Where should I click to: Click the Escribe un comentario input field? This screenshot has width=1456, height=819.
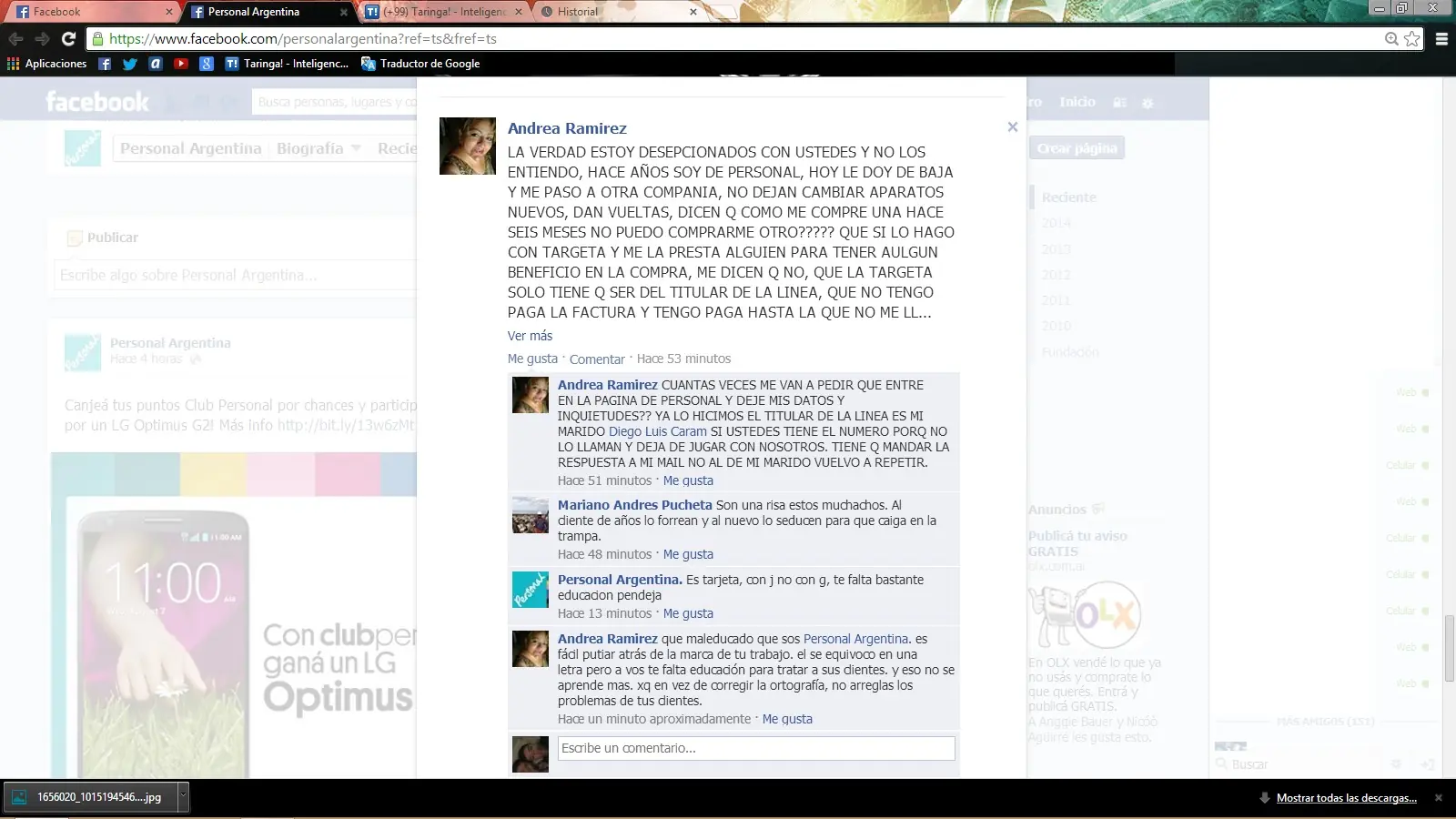point(756,748)
